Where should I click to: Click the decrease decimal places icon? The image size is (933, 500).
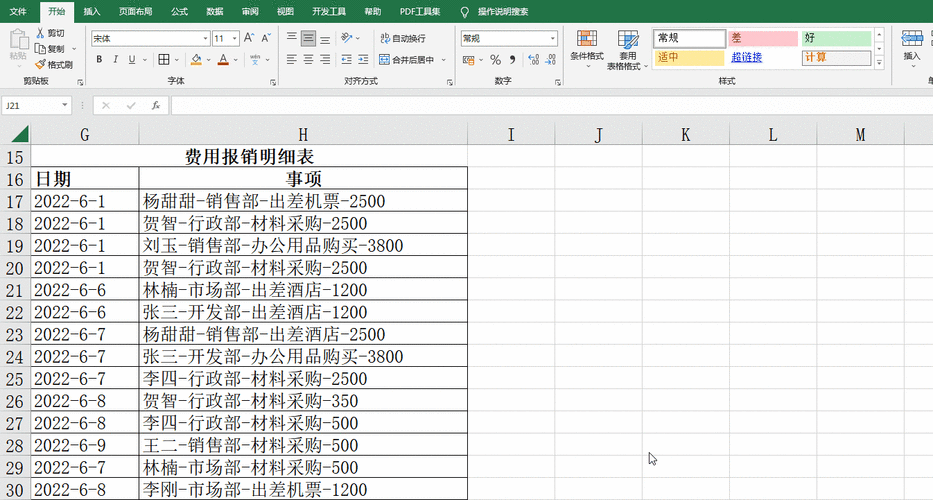pyautogui.click(x=550, y=60)
